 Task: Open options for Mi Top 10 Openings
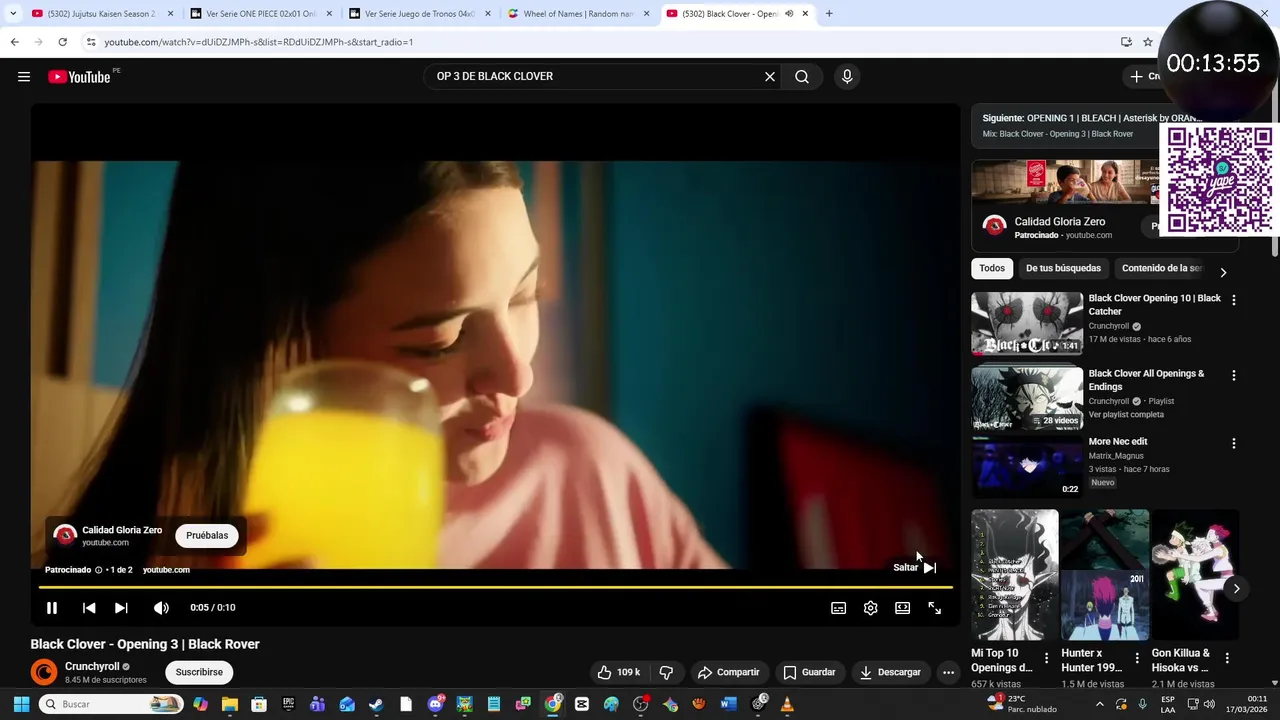click(x=1047, y=658)
